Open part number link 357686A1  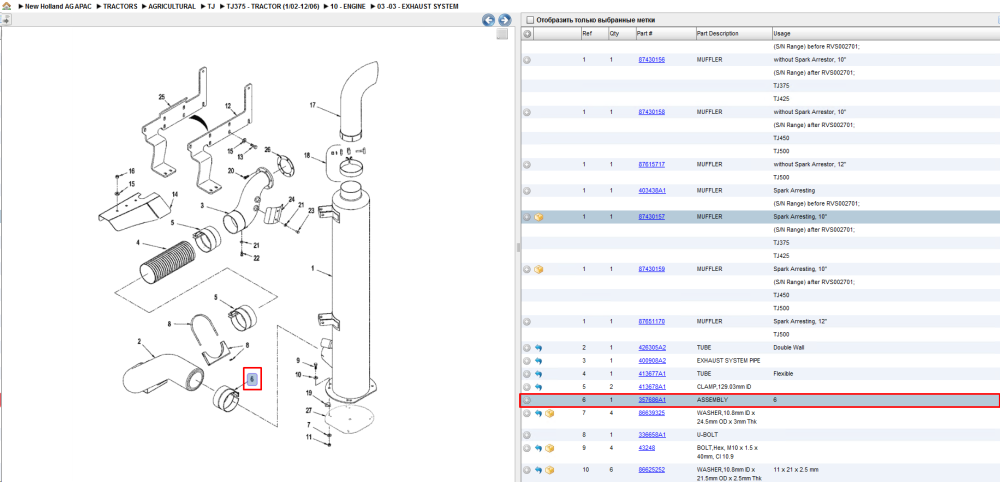coord(652,400)
